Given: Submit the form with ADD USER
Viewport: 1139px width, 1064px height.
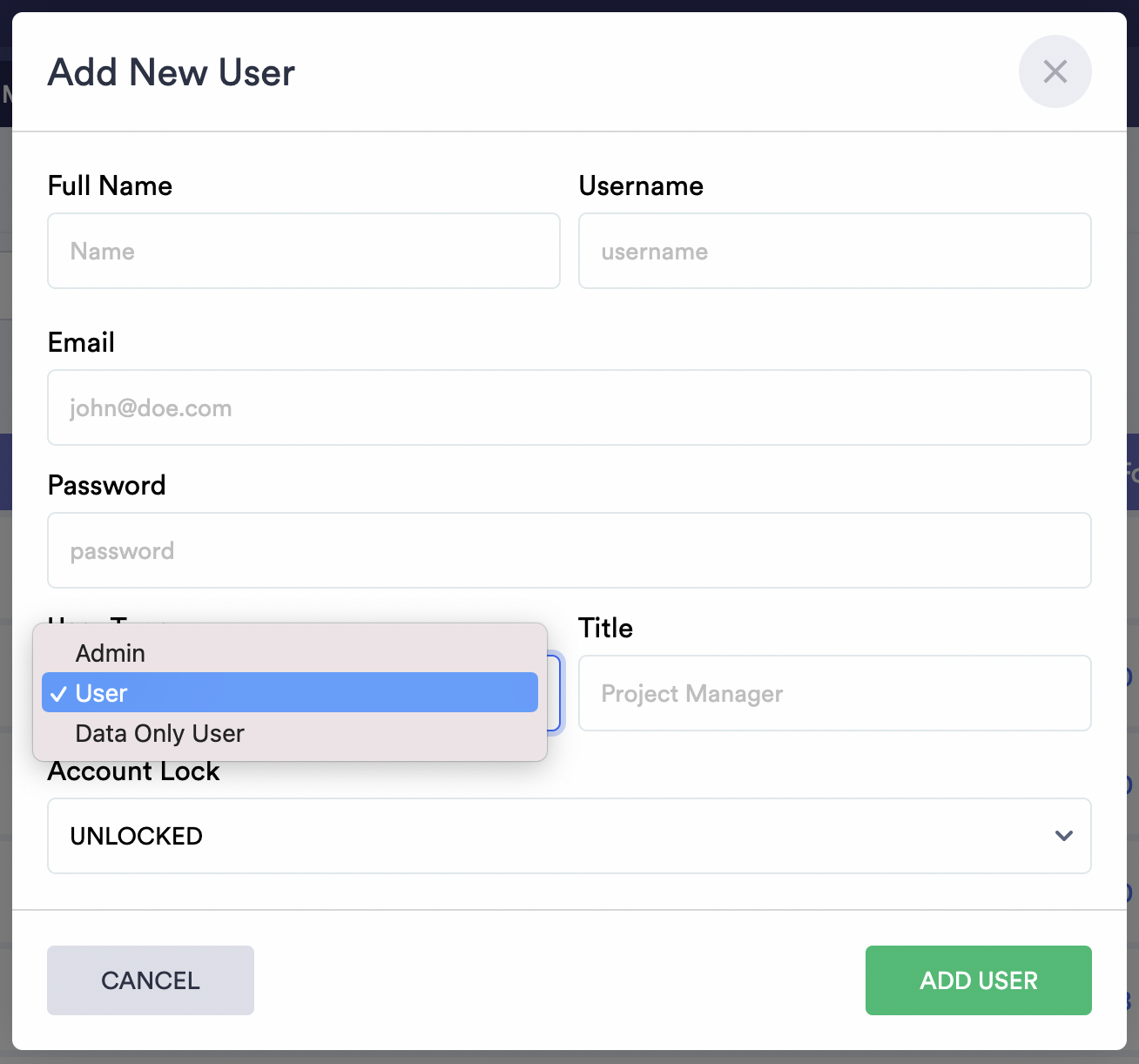Looking at the screenshot, I should tap(978, 980).
